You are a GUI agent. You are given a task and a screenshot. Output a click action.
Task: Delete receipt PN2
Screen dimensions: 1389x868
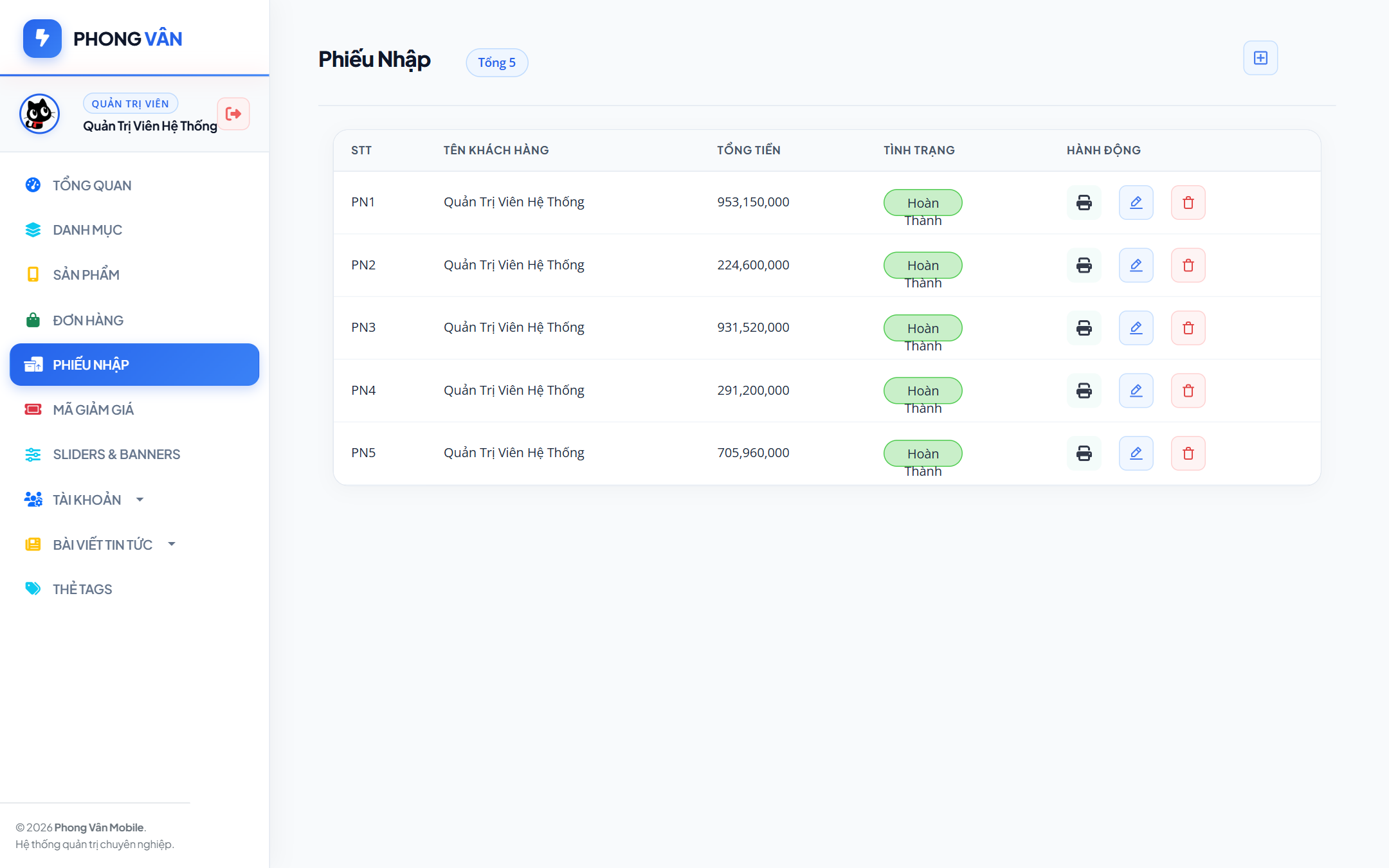[x=1188, y=265]
